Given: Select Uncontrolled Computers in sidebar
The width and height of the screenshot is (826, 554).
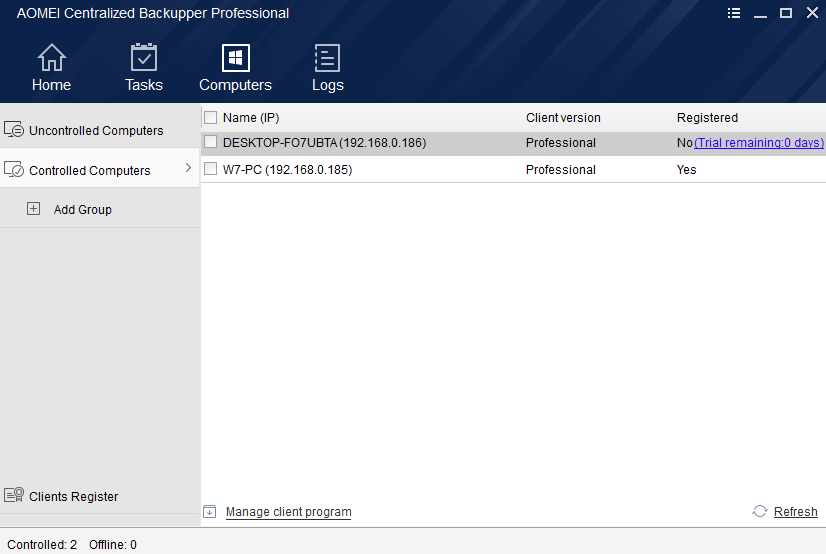Looking at the screenshot, I should 100,129.
